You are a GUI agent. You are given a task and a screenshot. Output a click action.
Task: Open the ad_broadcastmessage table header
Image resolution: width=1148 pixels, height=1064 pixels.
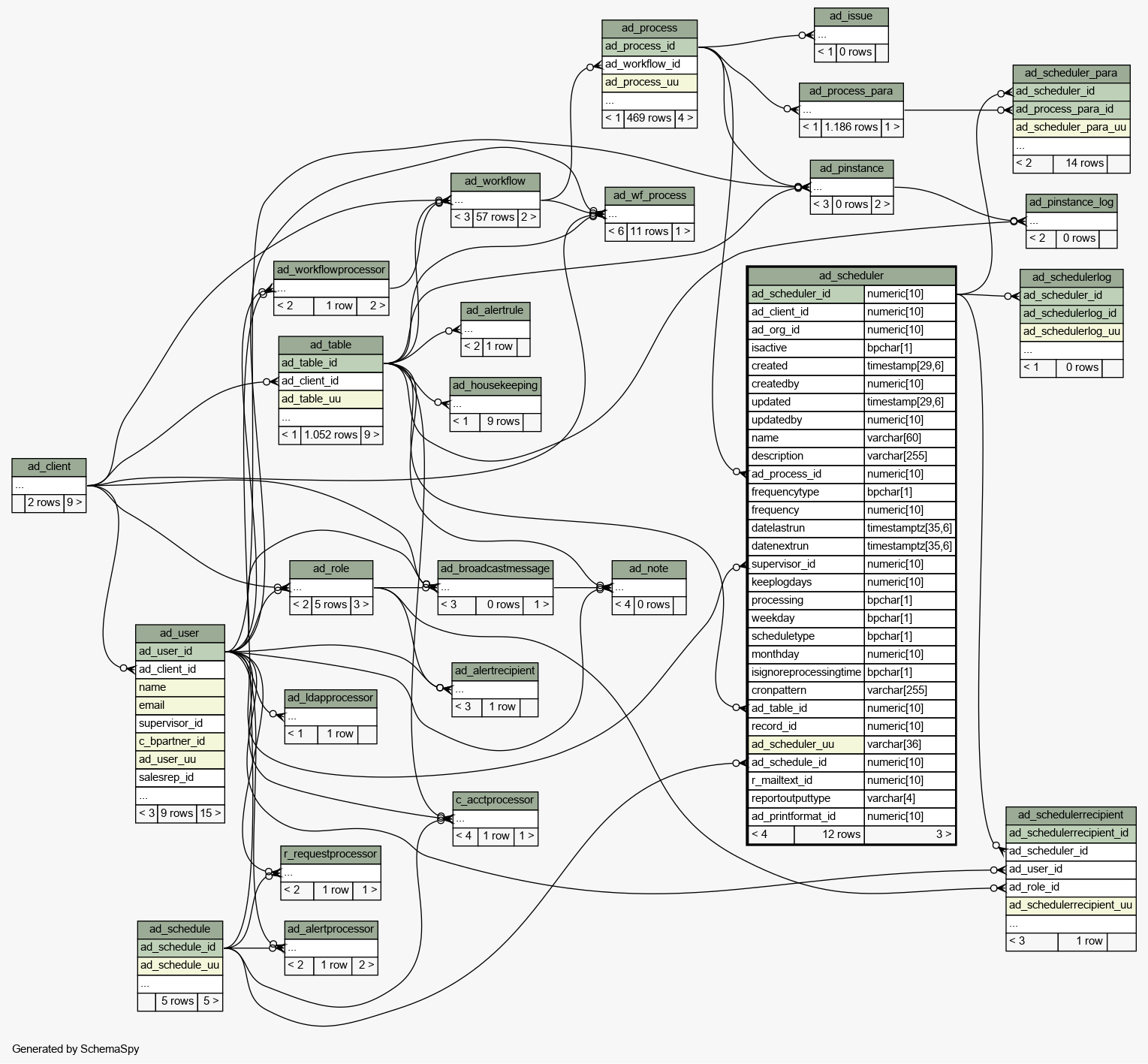point(495,569)
